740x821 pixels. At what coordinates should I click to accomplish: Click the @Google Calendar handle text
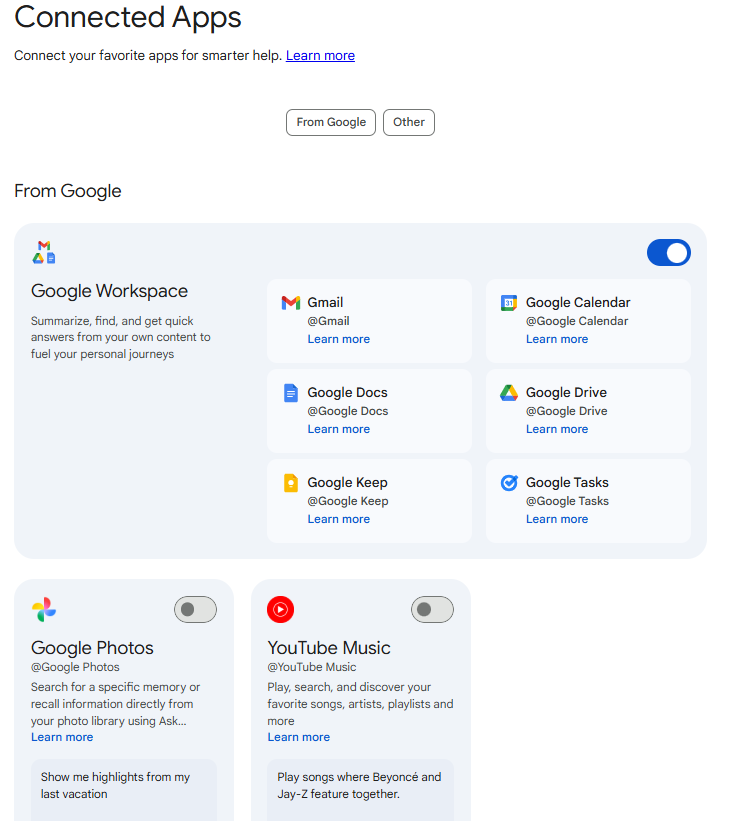(577, 321)
